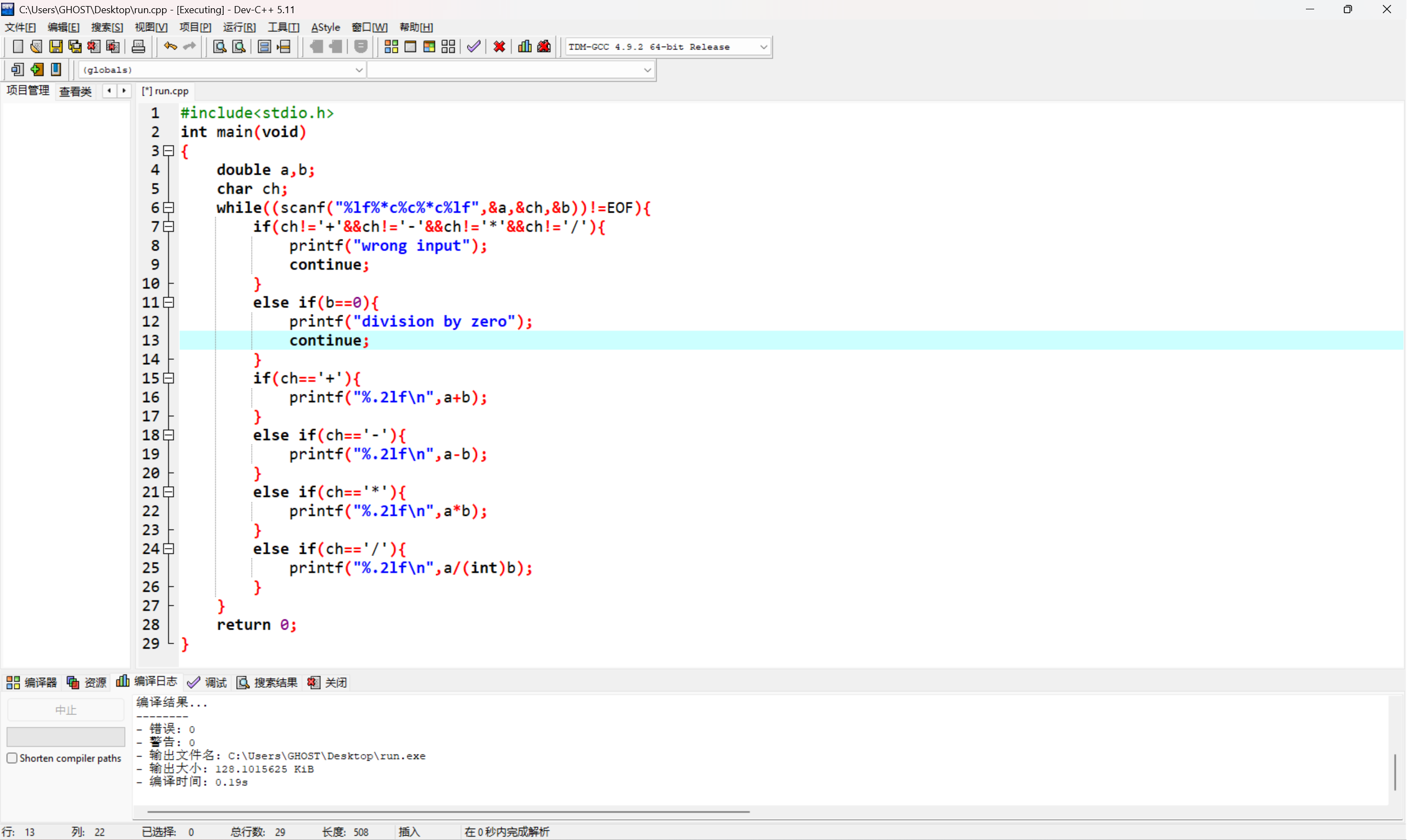This screenshot has width=1407, height=840.
Task: Collapse the fold marker at line 11
Action: tap(169, 302)
